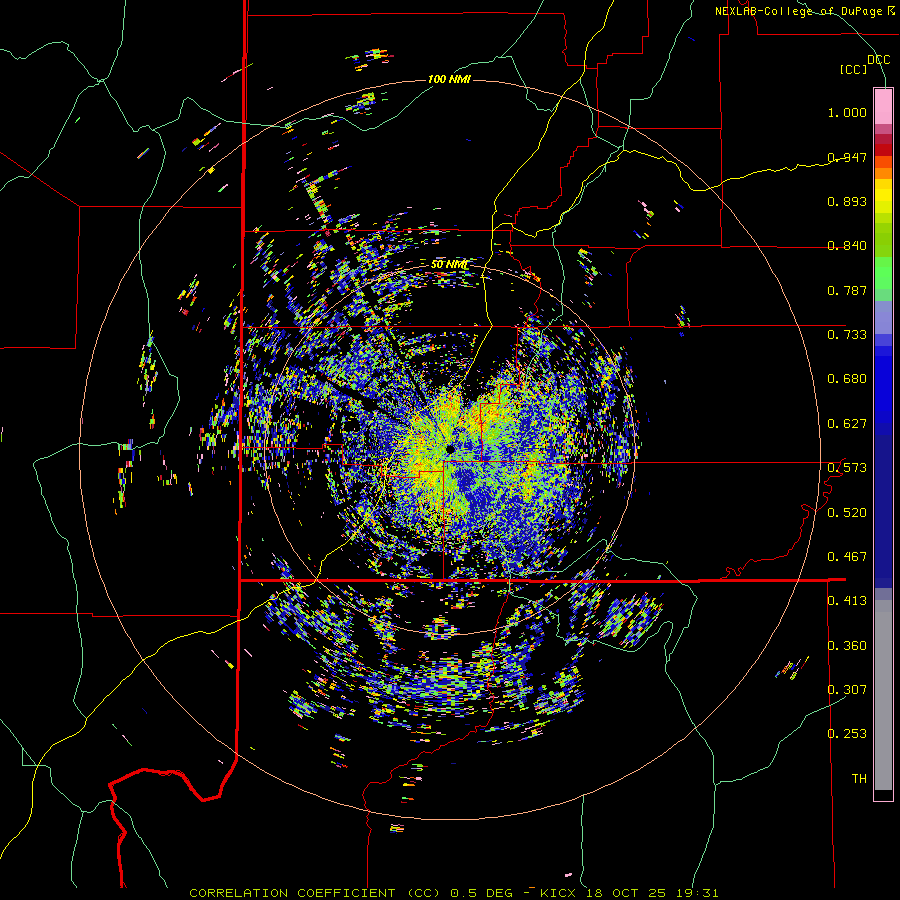
Task: Click the 50 NMI range ring label
Action: [x=449, y=265]
